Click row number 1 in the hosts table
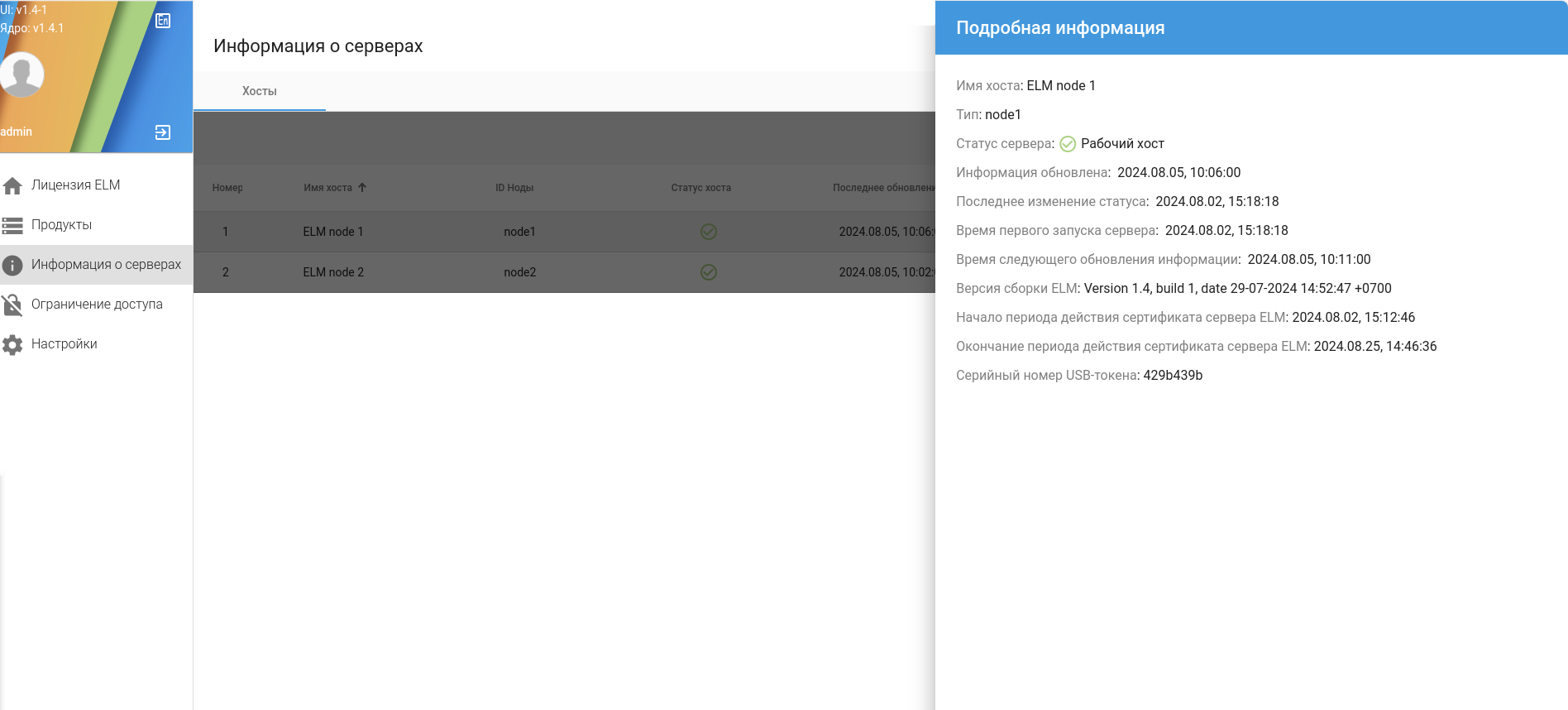 coord(225,232)
